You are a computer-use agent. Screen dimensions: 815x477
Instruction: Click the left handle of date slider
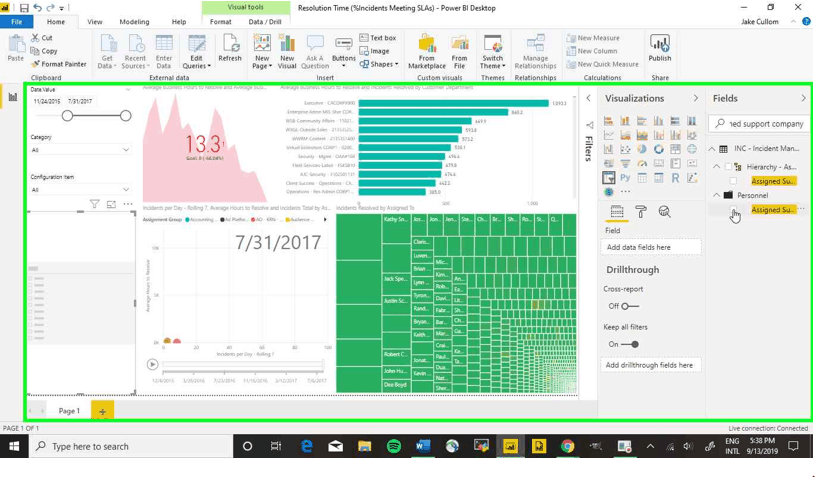pos(67,116)
